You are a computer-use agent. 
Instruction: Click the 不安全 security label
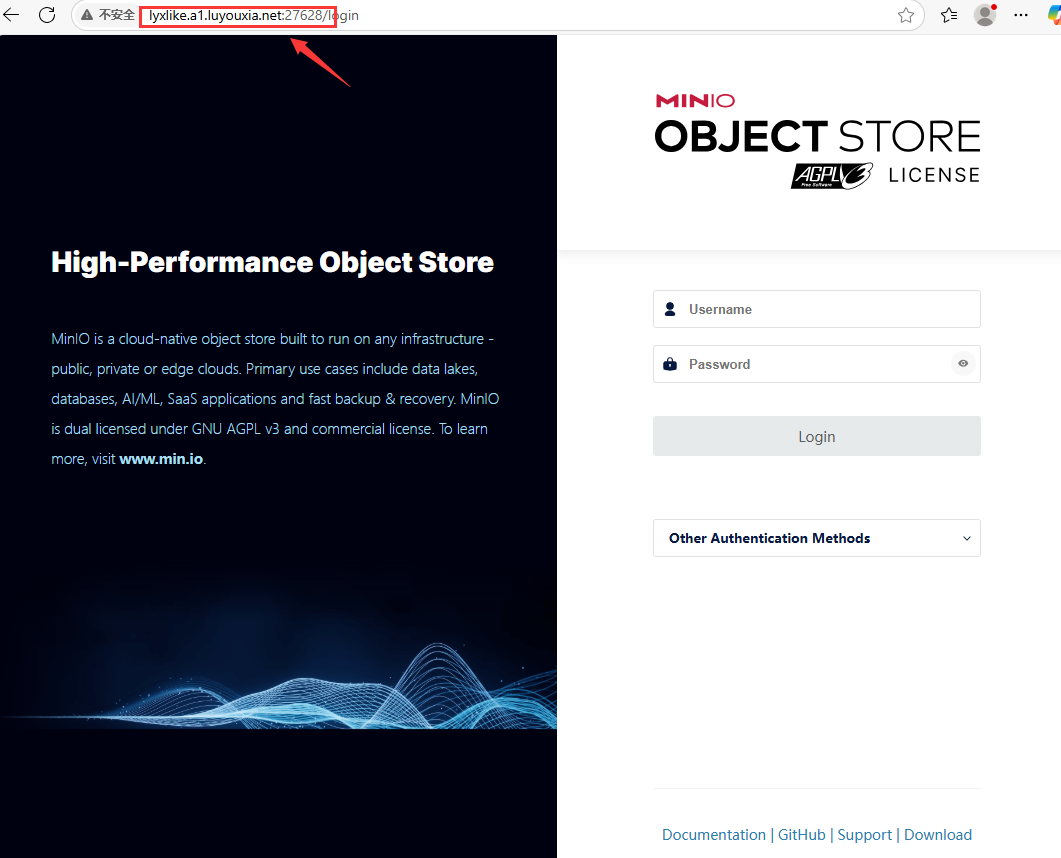116,15
